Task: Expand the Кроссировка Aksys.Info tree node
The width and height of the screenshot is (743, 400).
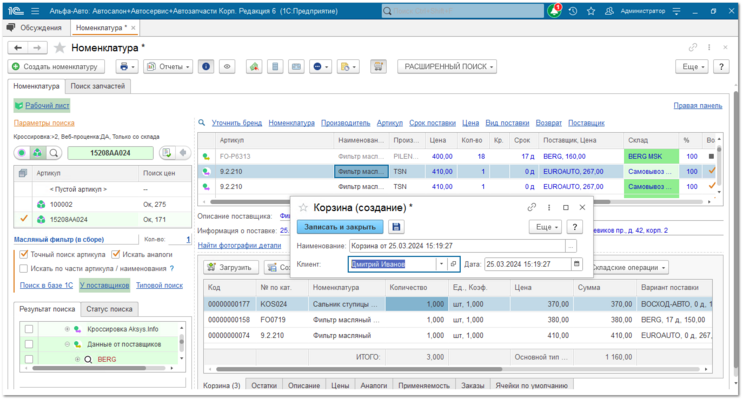Action: click(67, 329)
